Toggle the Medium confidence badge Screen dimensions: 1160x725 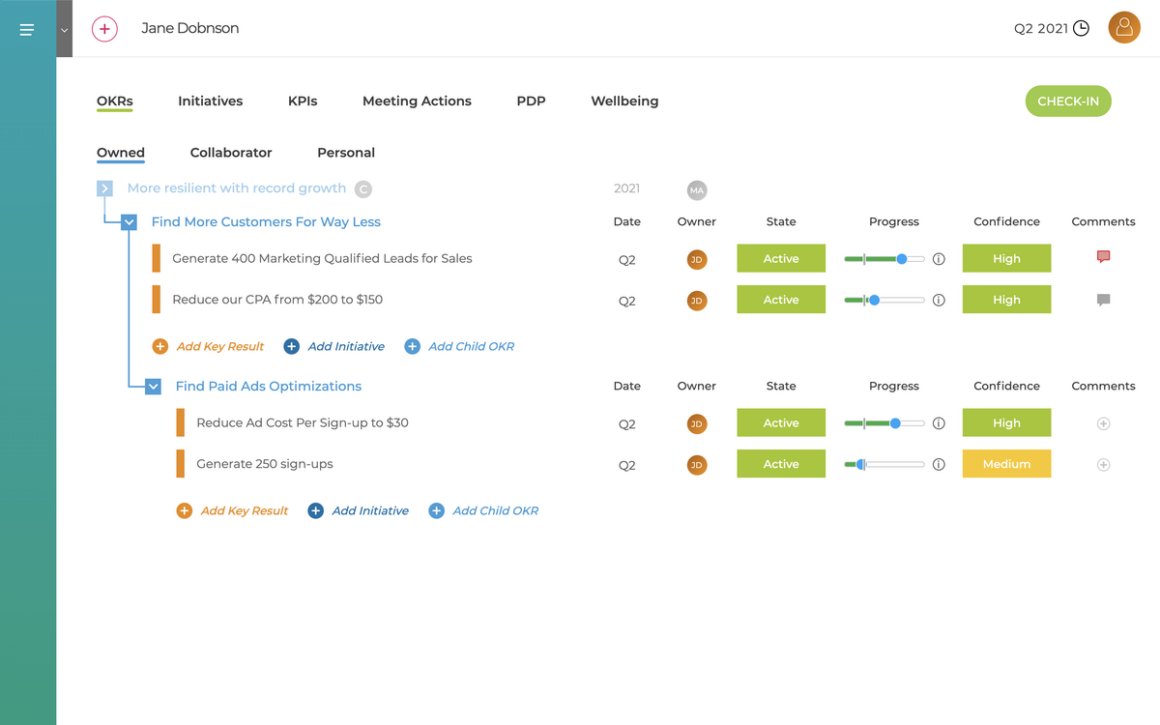tap(1006, 464)
